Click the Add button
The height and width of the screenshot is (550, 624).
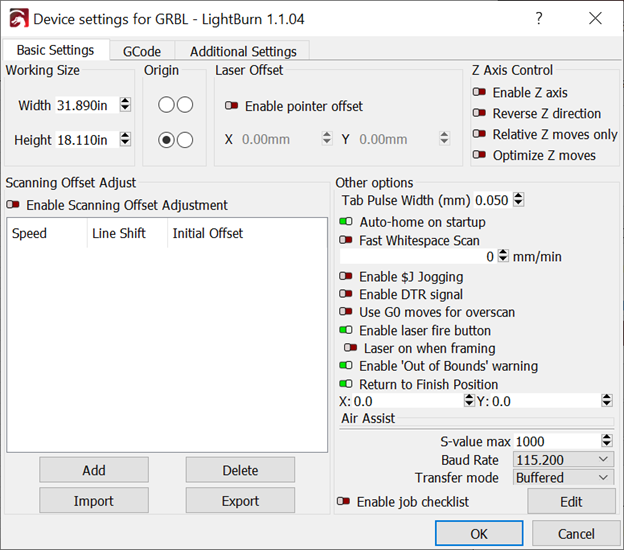[x=94, y=470]
